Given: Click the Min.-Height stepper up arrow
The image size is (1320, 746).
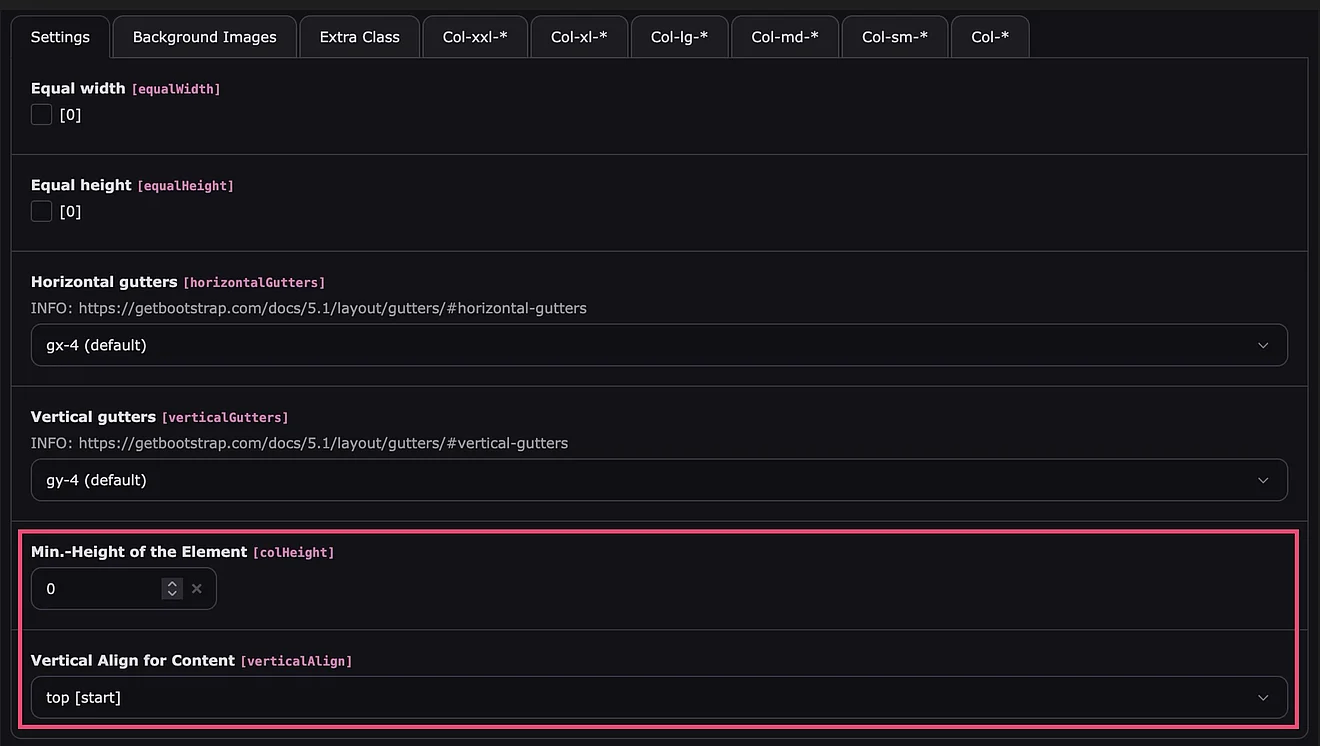Looking at the screenshot, I should click(173, 584).
